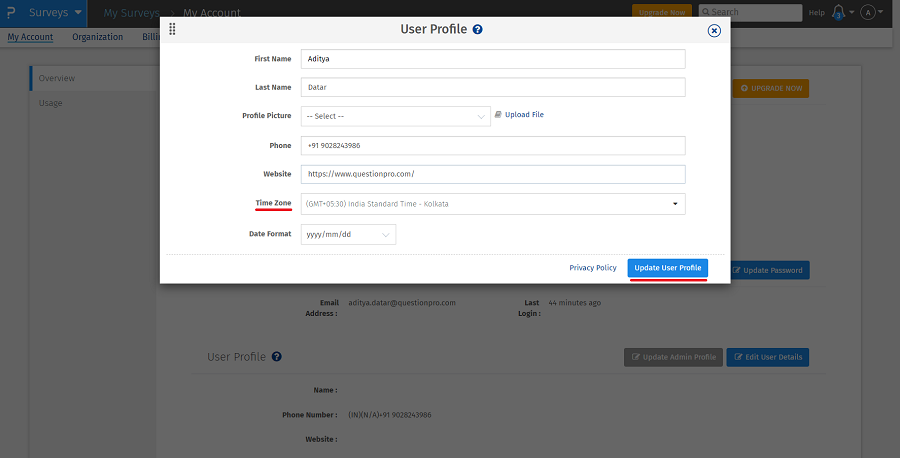Click the Website input field

492,174
